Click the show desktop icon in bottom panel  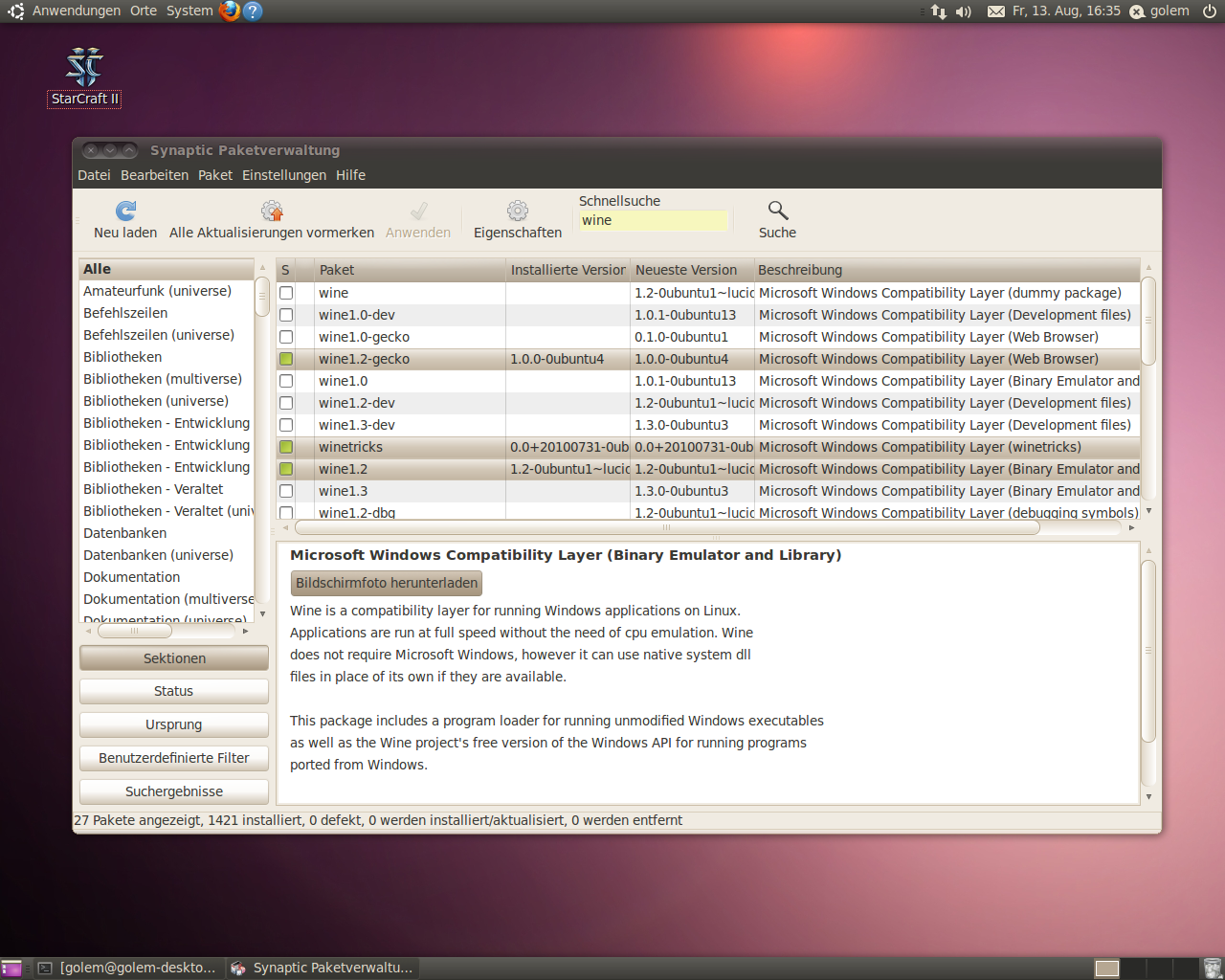(x=11, y=969)
